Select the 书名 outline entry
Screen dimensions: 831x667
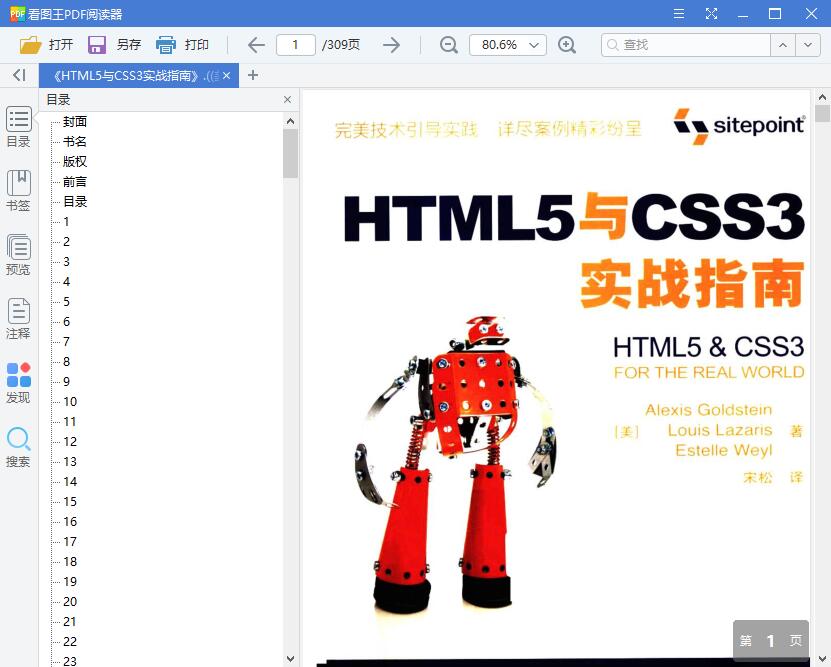coord(75,141)
